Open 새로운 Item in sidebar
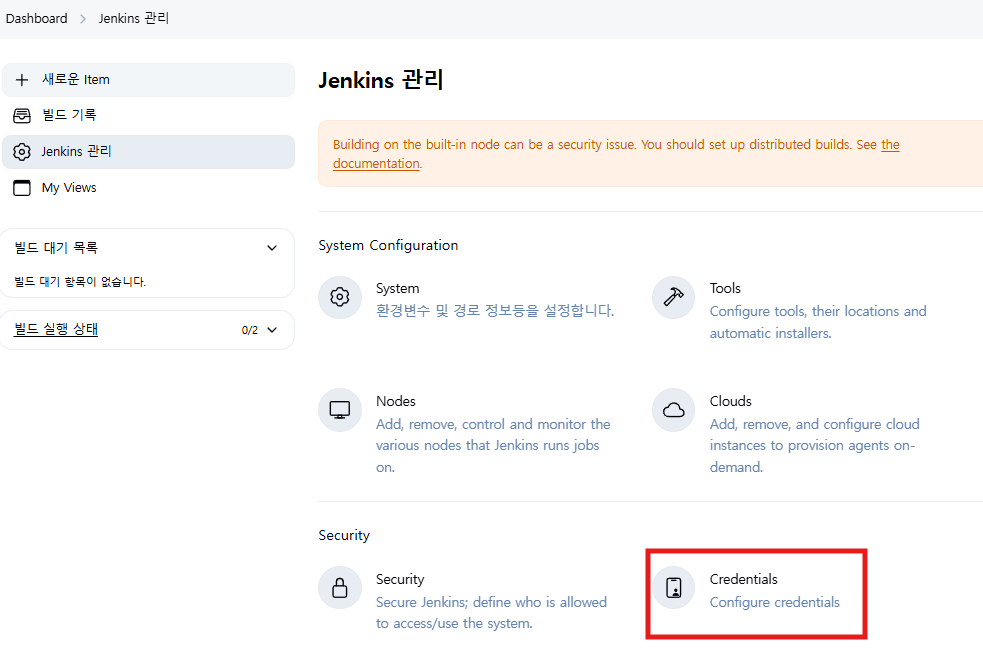This screenshot has height=650, width=983. coord(149,80)
